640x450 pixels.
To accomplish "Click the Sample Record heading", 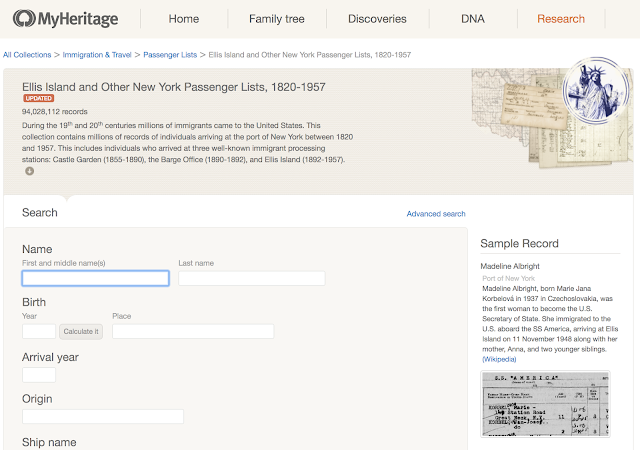I will click(519, 243).
